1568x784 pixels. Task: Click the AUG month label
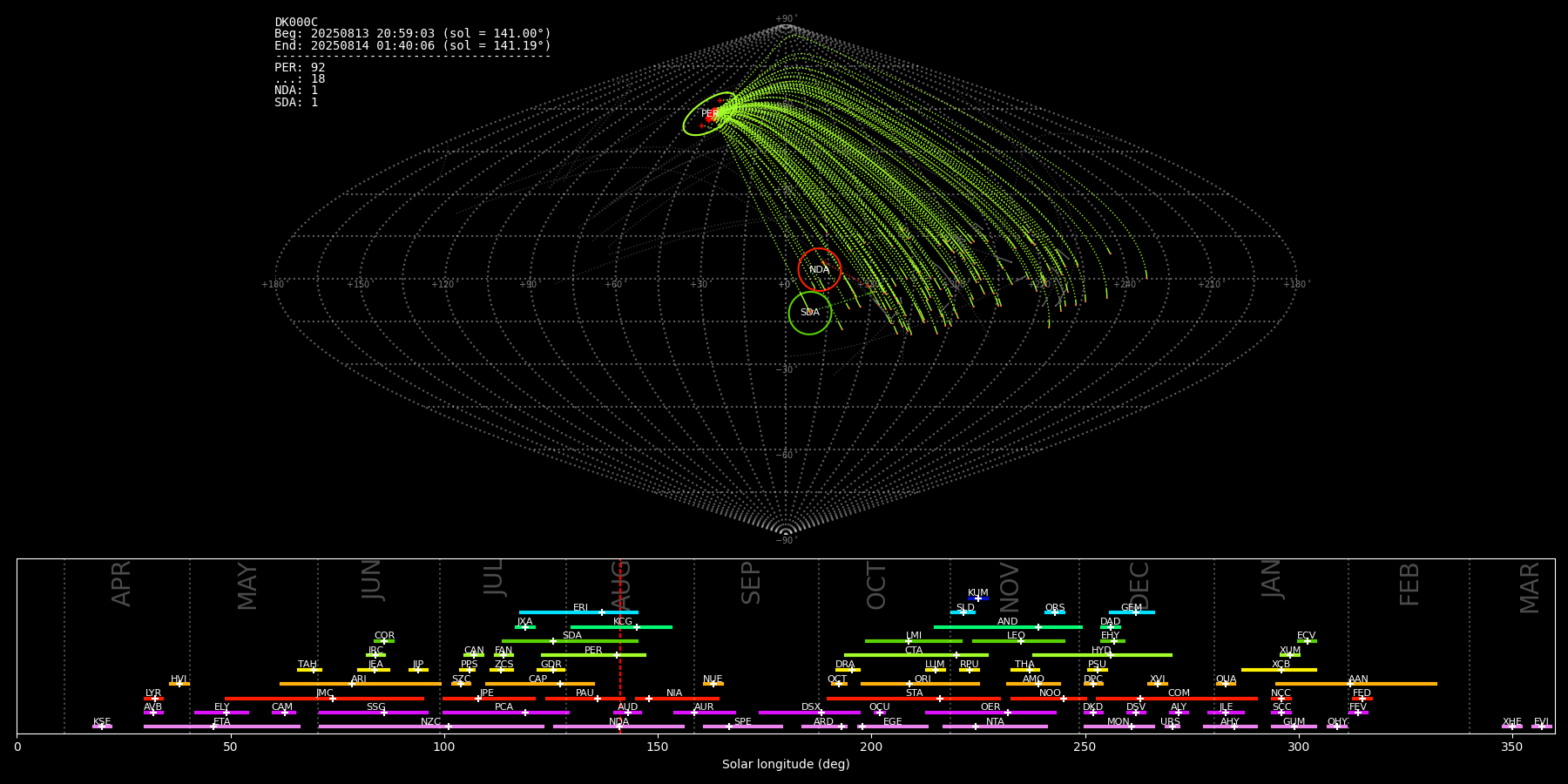(x=621, y=585)
